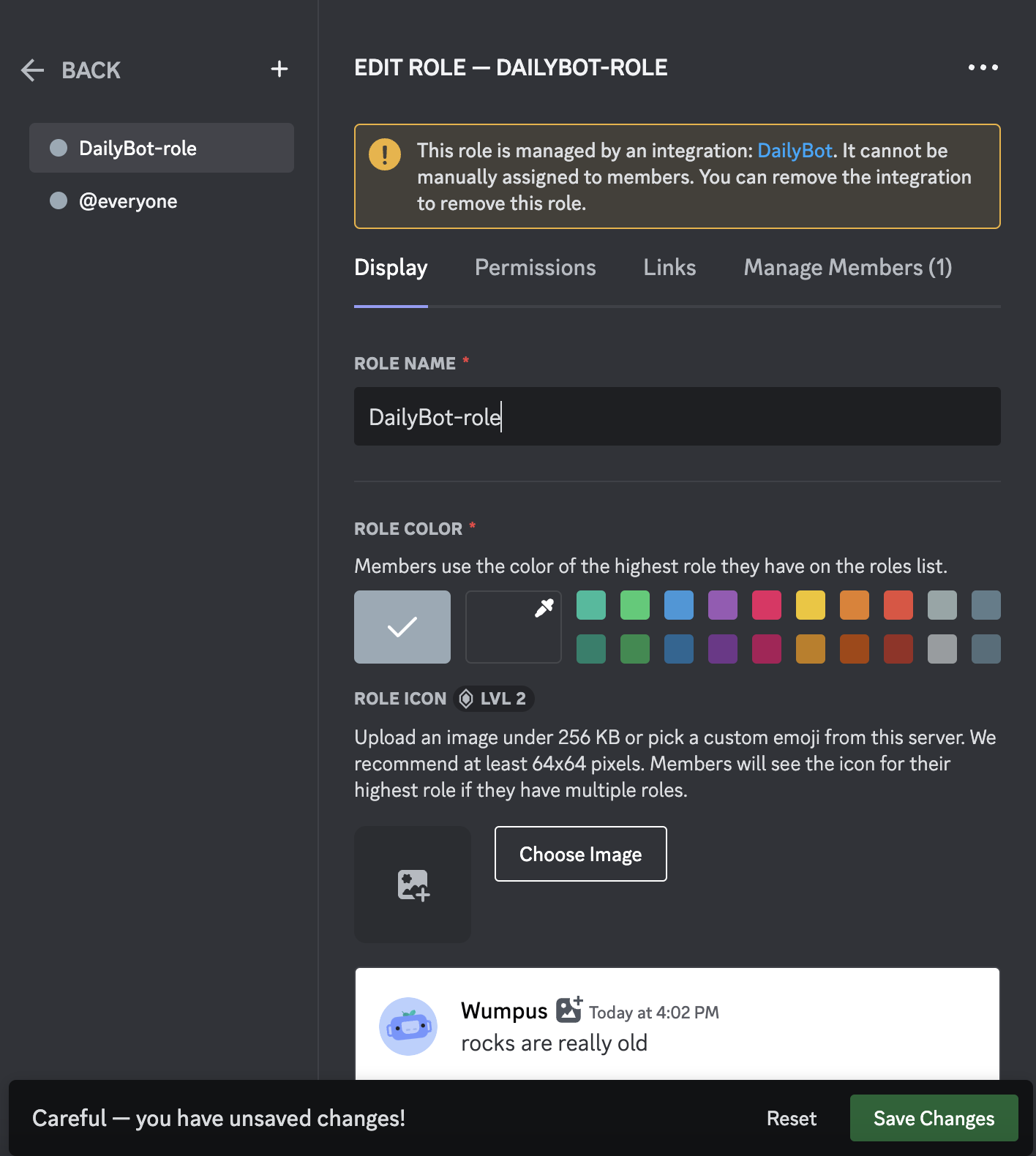Pick custom color with eyedropper swatch
This screenshot has width=1036, height=1156.
pos(514,627)
